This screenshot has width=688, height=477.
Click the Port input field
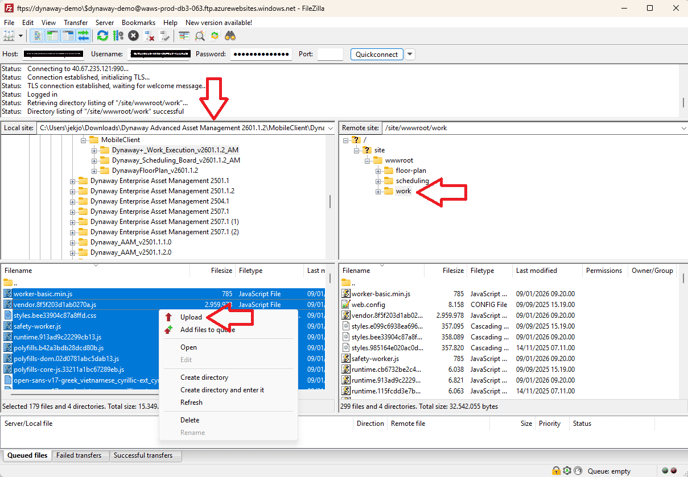click(330, 54)
